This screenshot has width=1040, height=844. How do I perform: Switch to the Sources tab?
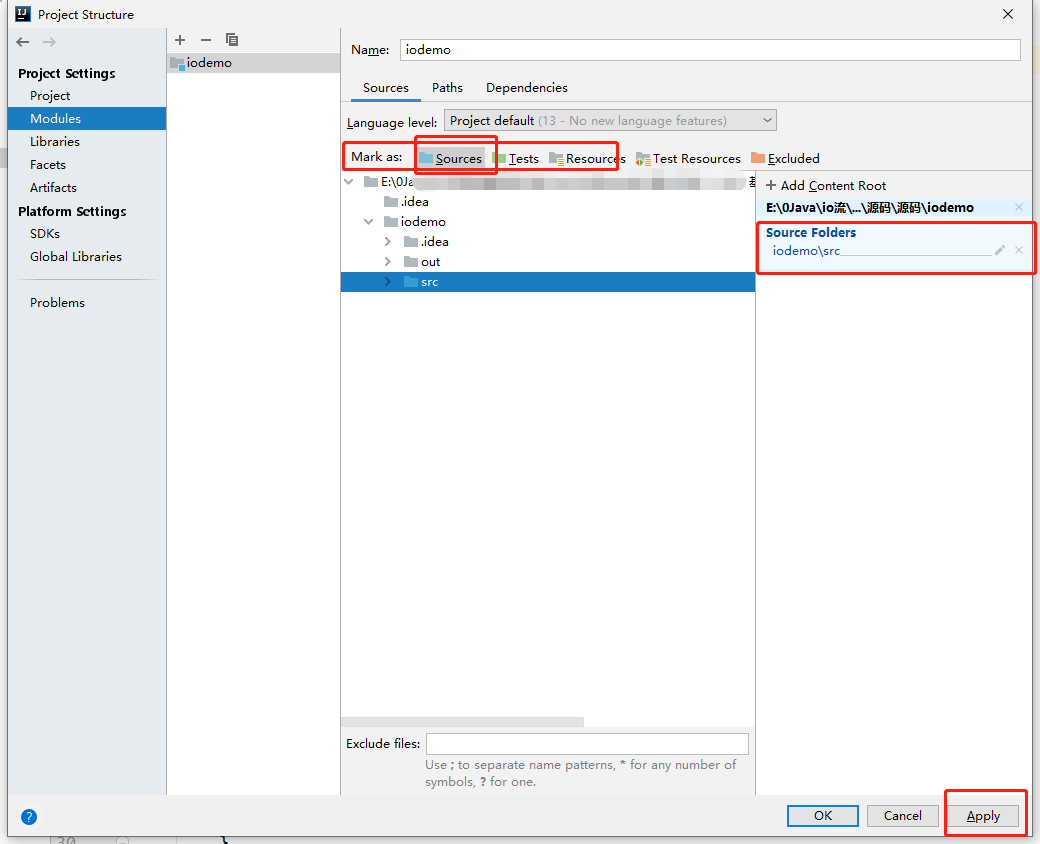pyautogui.click(x=385, y=88)
